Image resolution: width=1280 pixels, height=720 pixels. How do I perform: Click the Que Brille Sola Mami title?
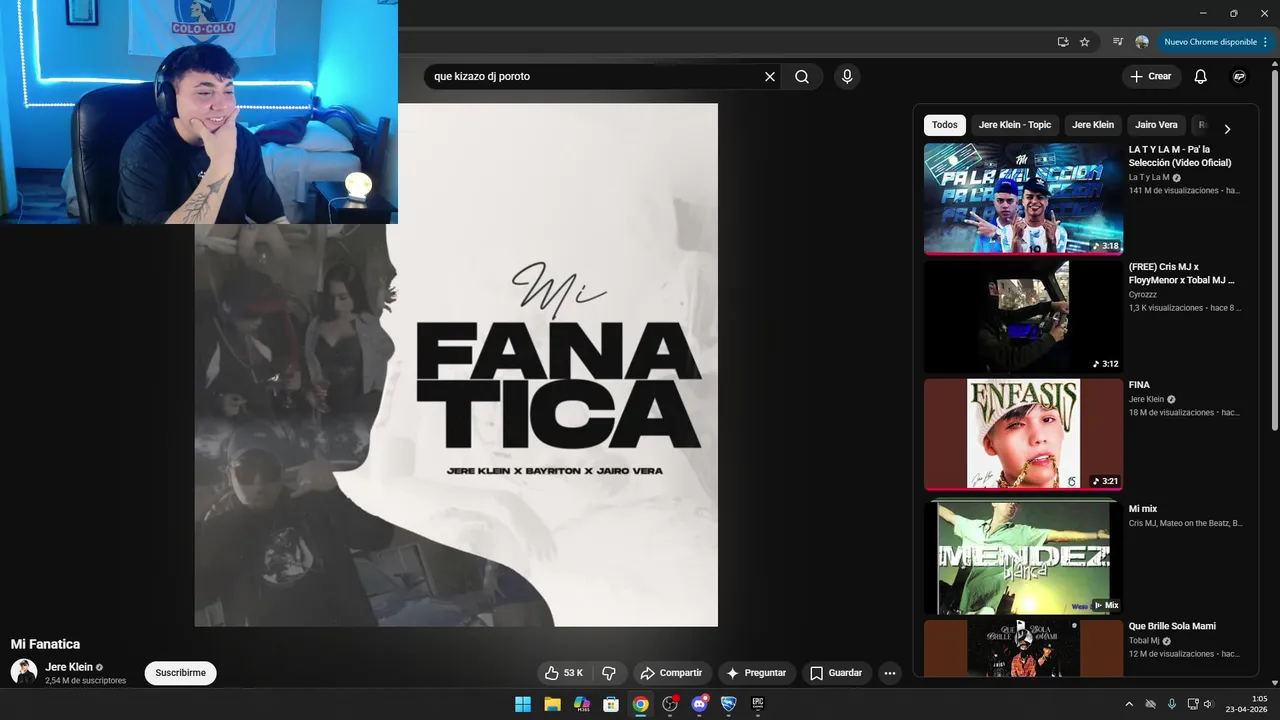click(1172, 626)
